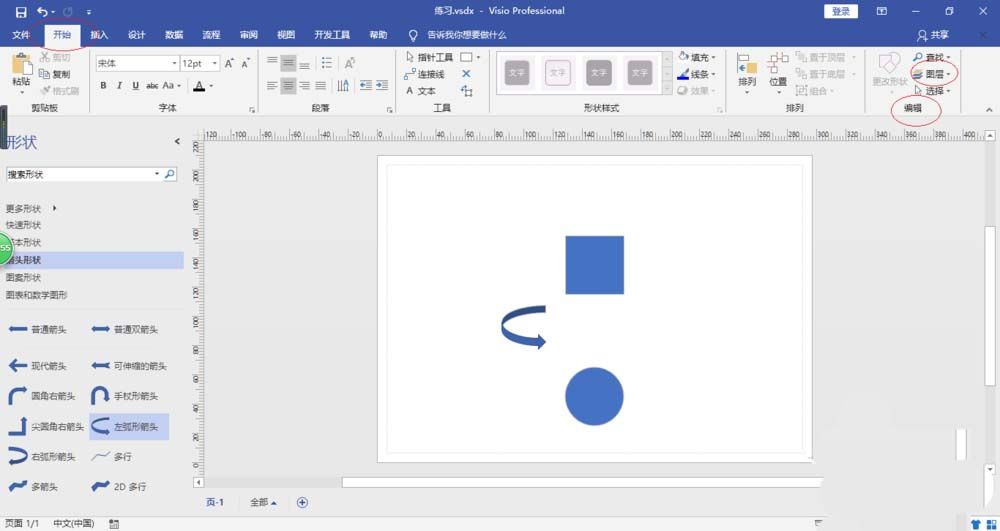The height and width of the screenshot is (531, 1000).
Task: Pick the 现代箭头 stencil shape
Action: tap(38, 366)
